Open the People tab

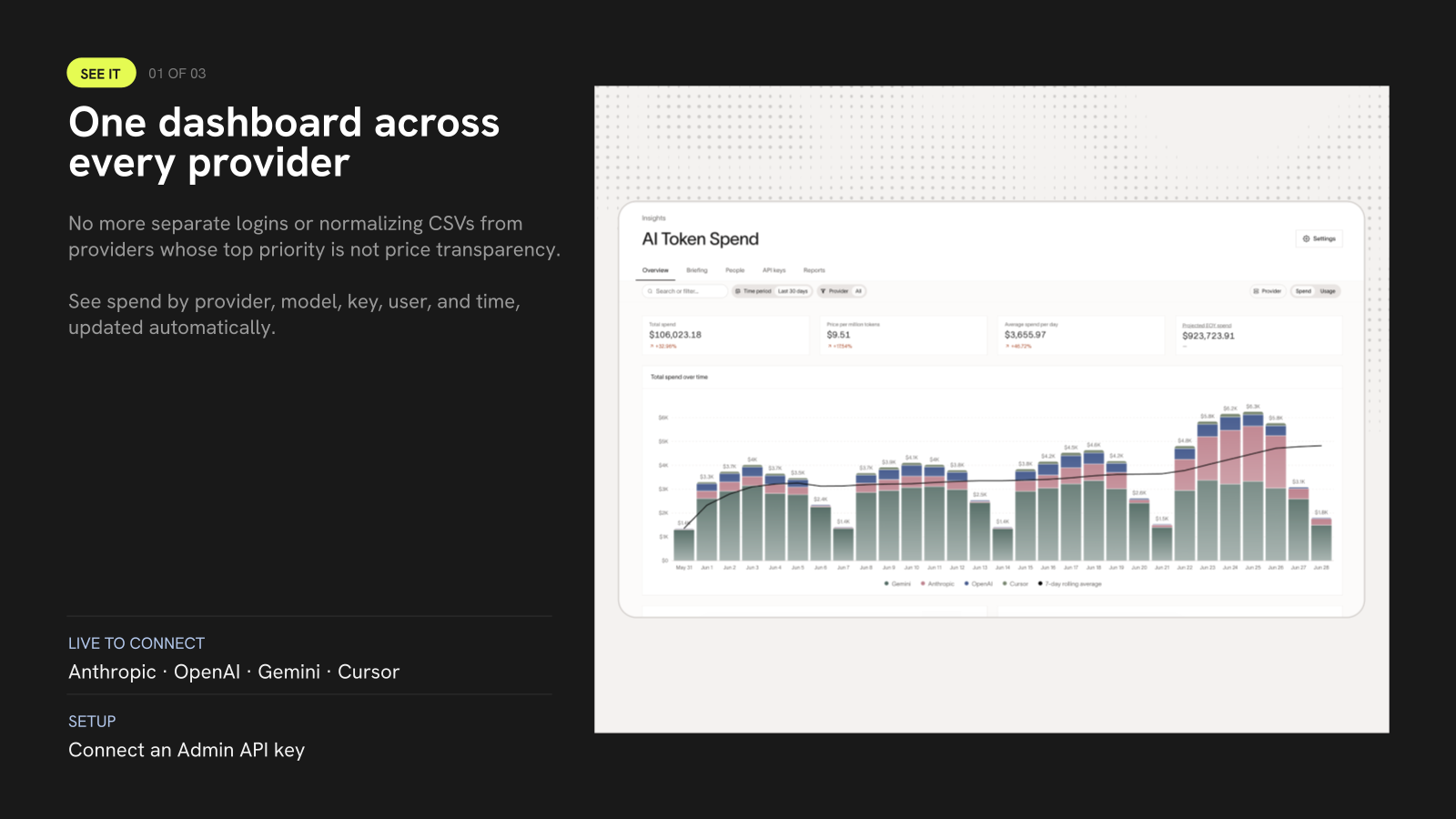coord(735,270)
